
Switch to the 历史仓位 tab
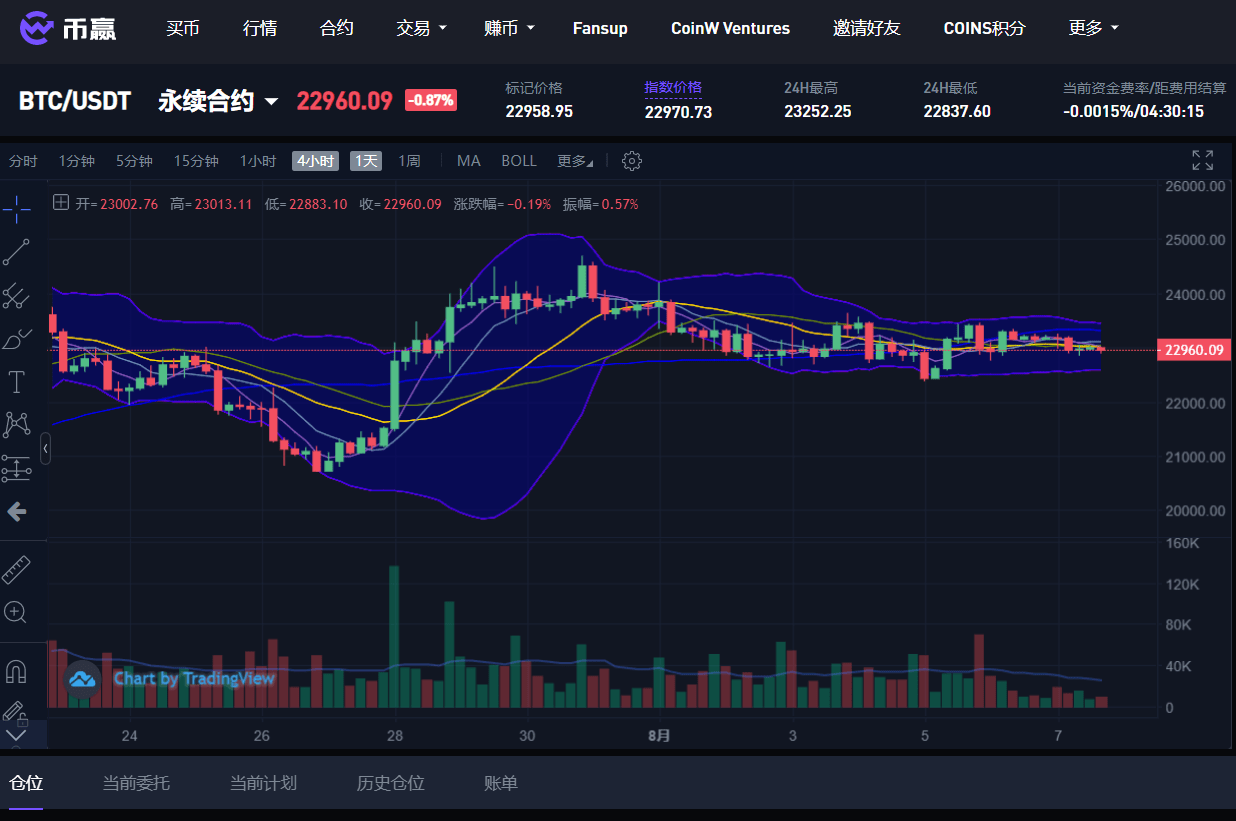coord(390,784)
